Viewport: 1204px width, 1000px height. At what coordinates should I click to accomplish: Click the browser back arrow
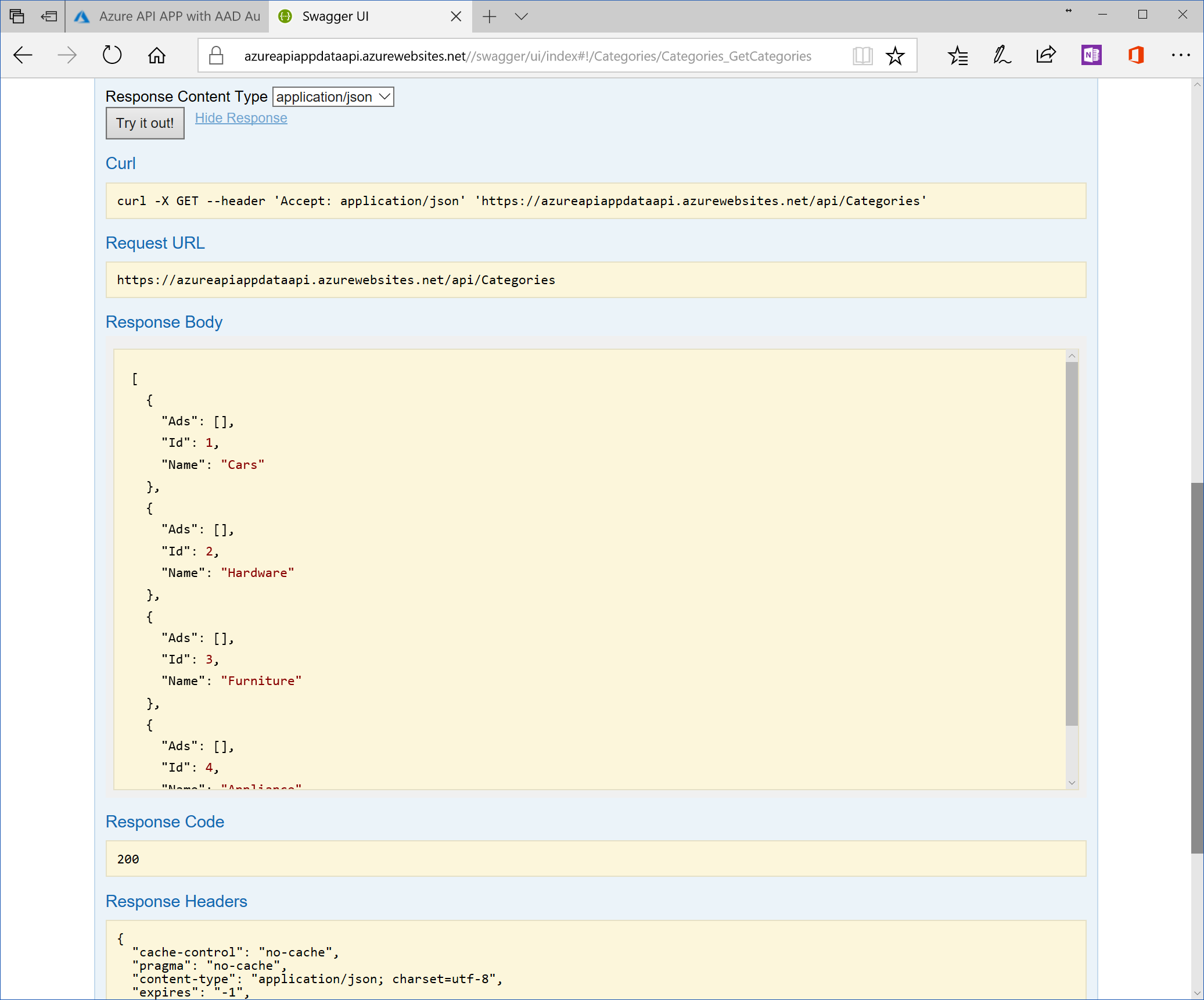[23, 56]
